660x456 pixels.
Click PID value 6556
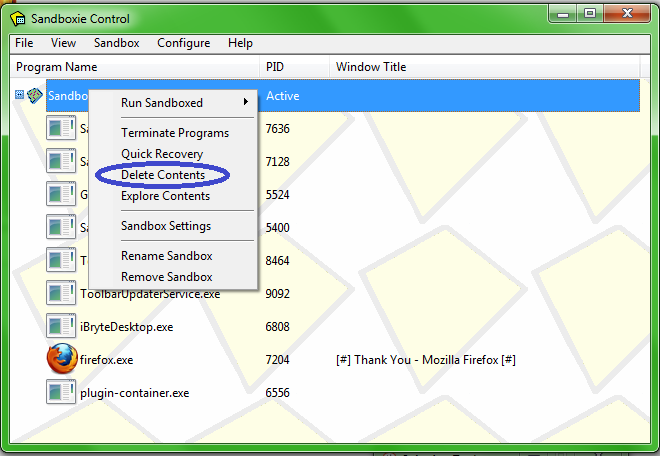point(277,393)
